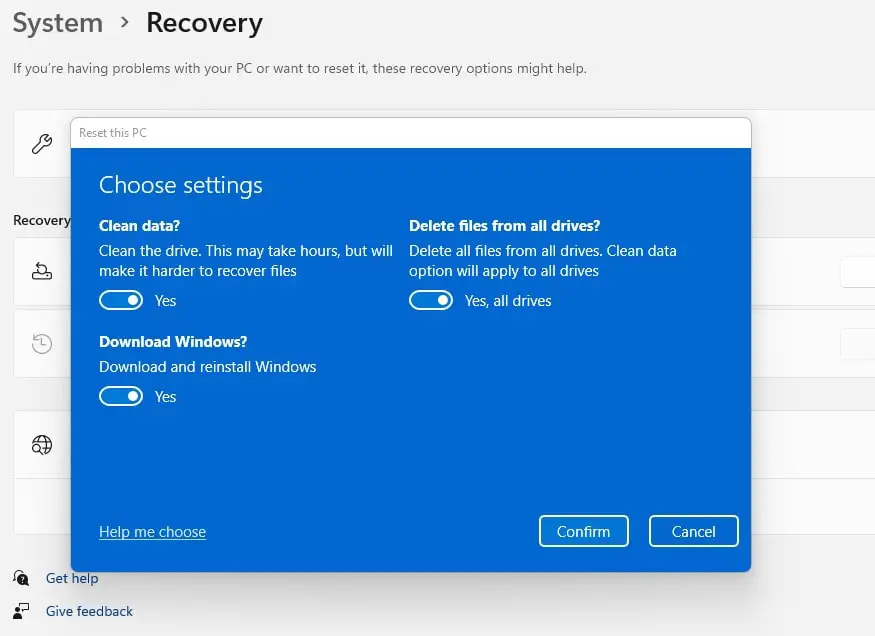Go back to System in the breadcrumb
Viewport: 875px width, 636px height.
tap(57, 23)
